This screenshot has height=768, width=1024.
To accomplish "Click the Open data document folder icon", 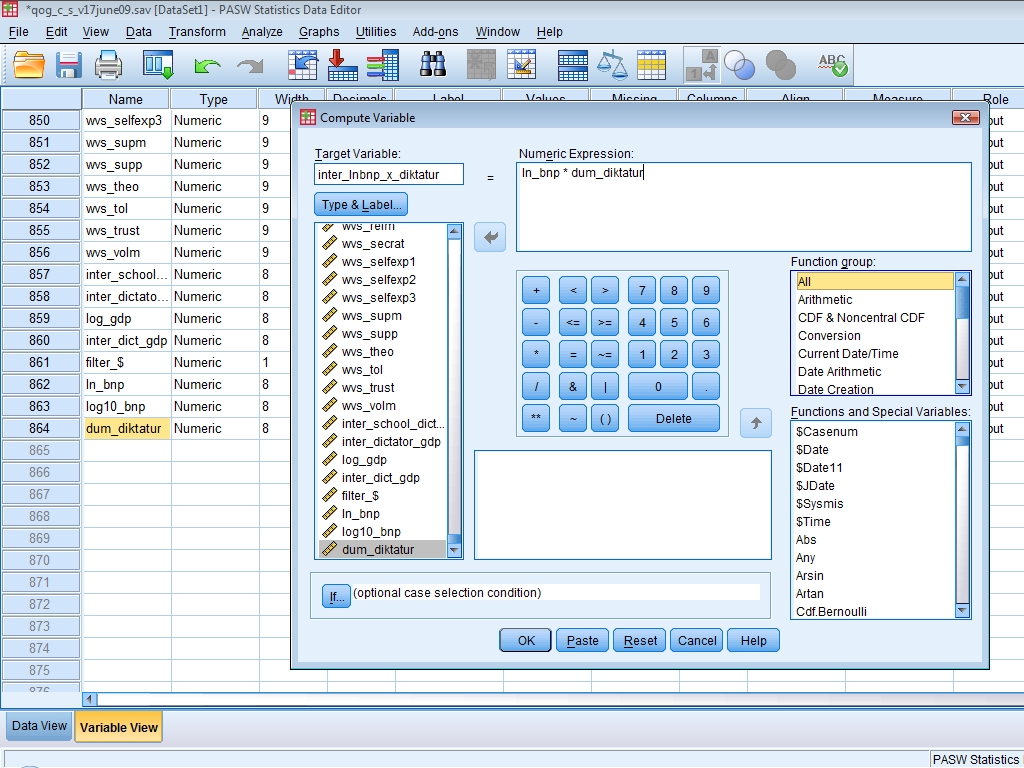I will [29, 65].
